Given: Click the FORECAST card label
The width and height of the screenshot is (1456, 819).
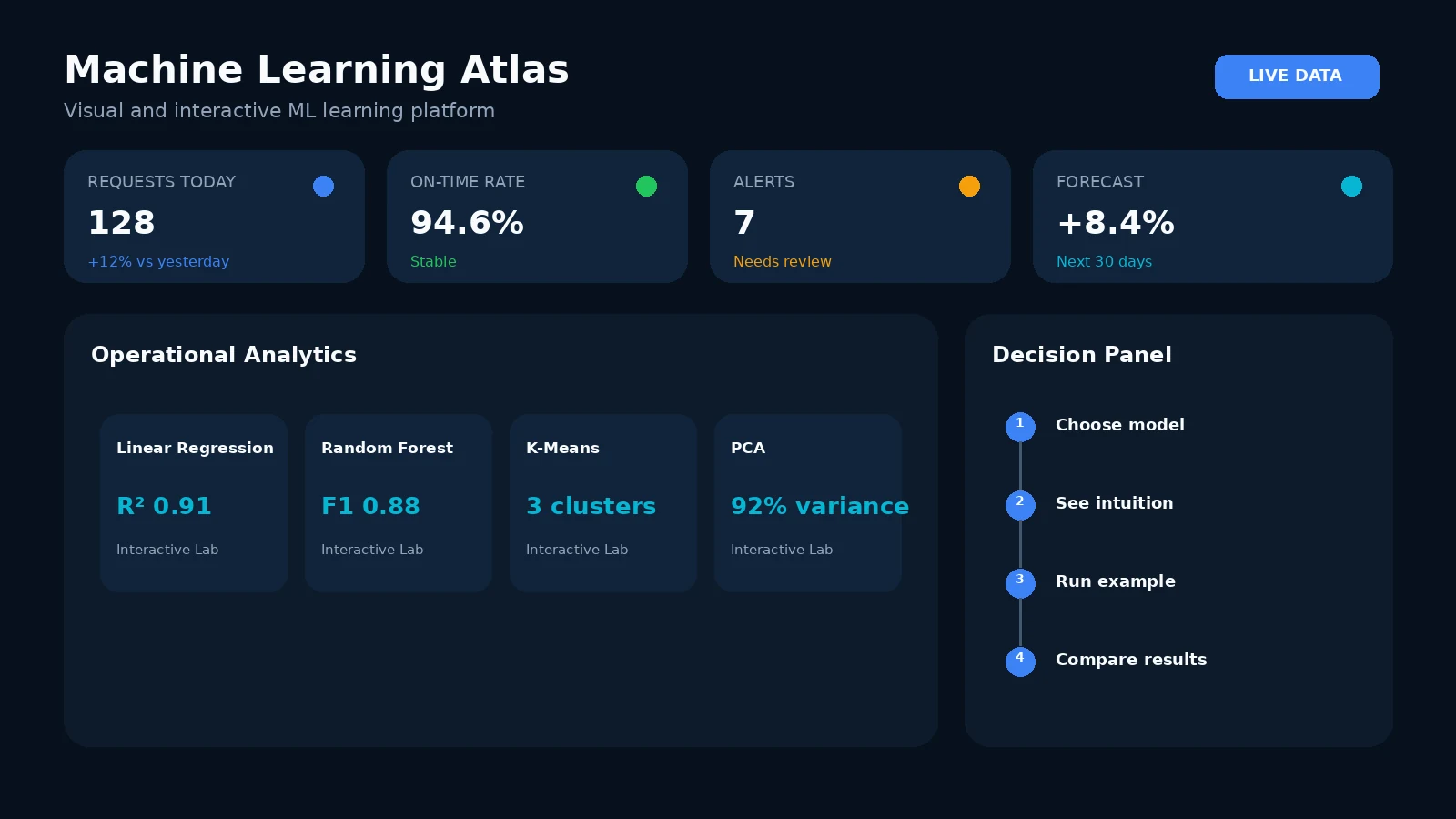Looking at the screenshot, I should [x=1100, y=182].
